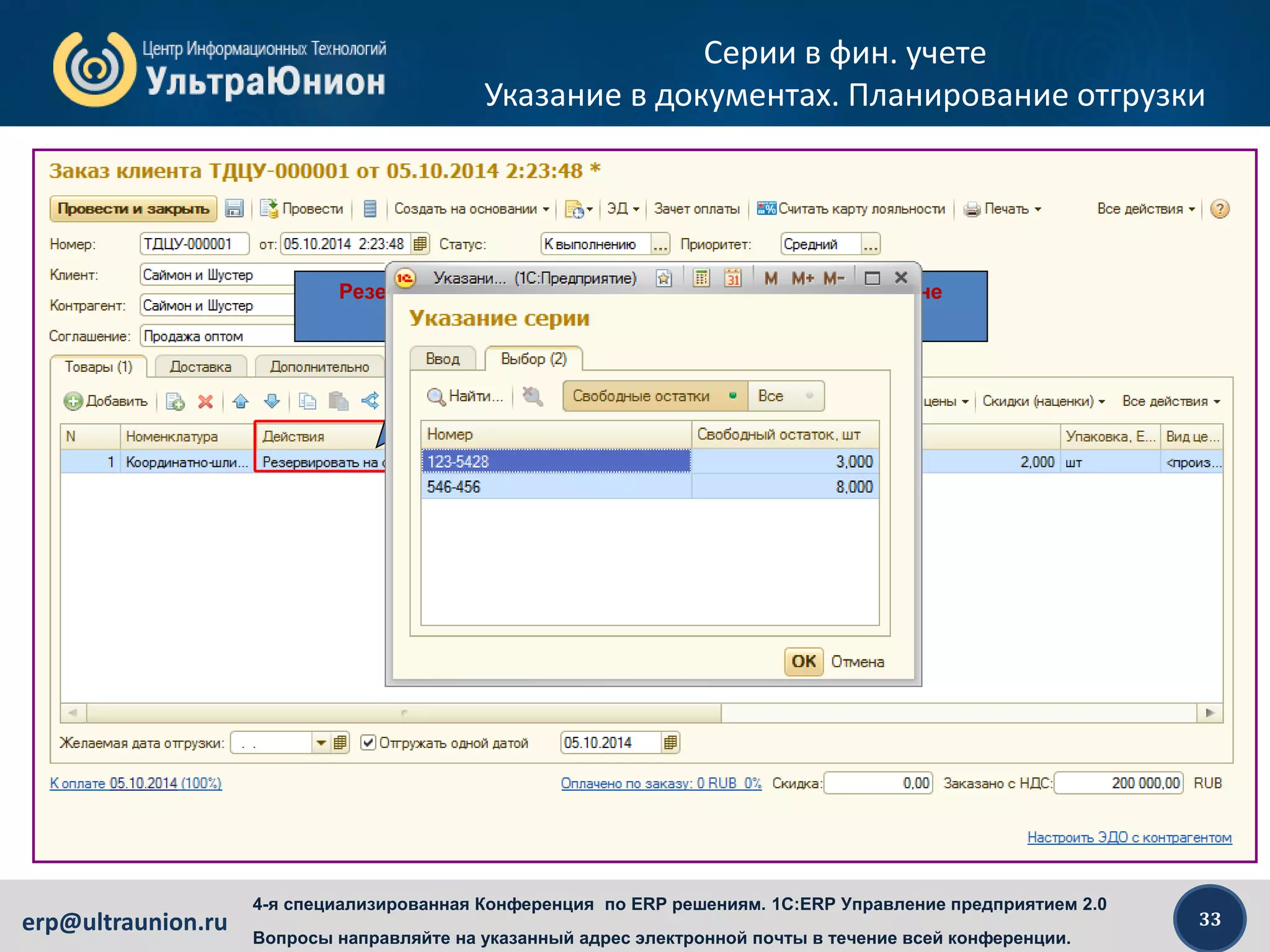Open К оплате 05.10.2014 (100%) link
The height and width of the screenshot is (952, 1270).
tap(136, 783)
